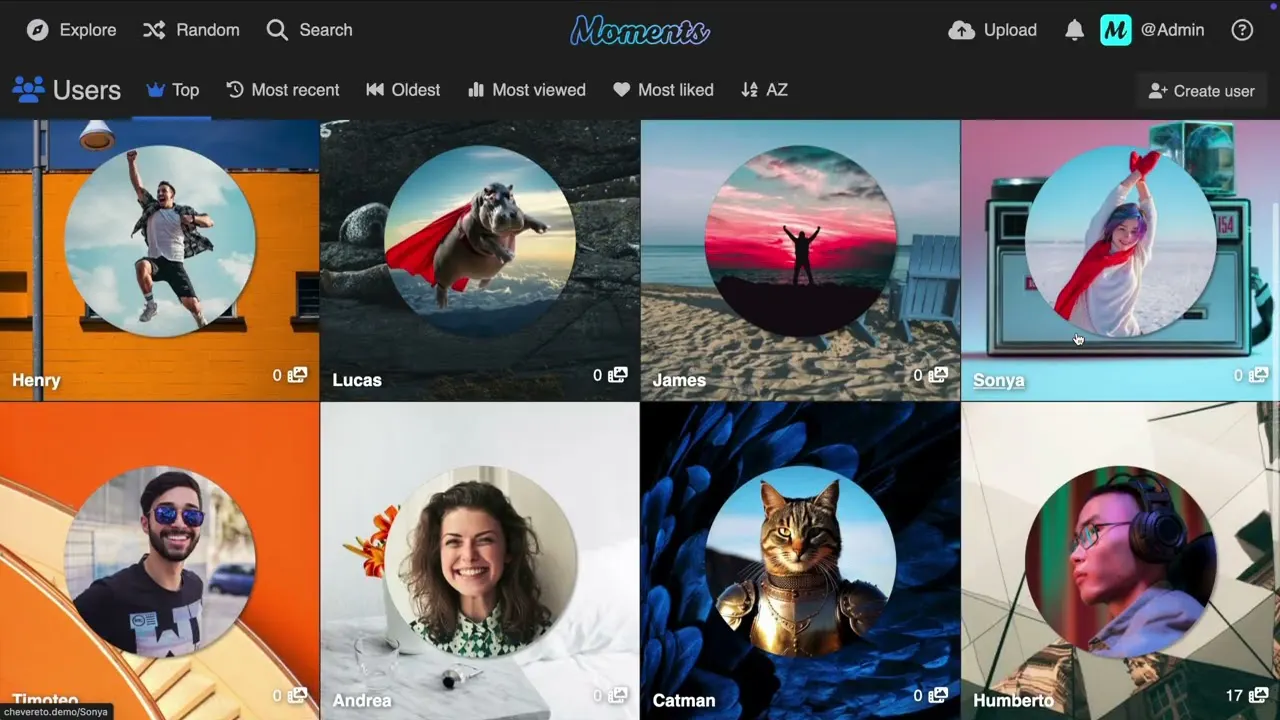The width and height of the screenshot is (1280, 720).
Task: Click the Henry username link
Action: coord(36,380)
